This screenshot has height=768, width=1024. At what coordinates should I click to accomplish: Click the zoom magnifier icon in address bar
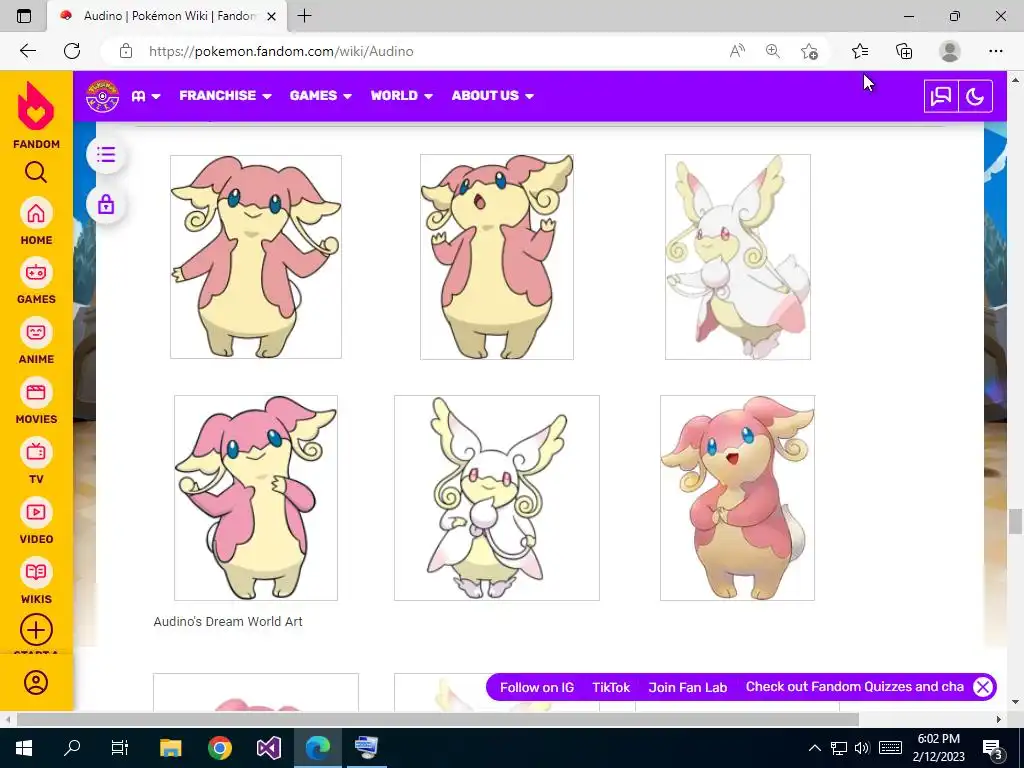[773, 51]
